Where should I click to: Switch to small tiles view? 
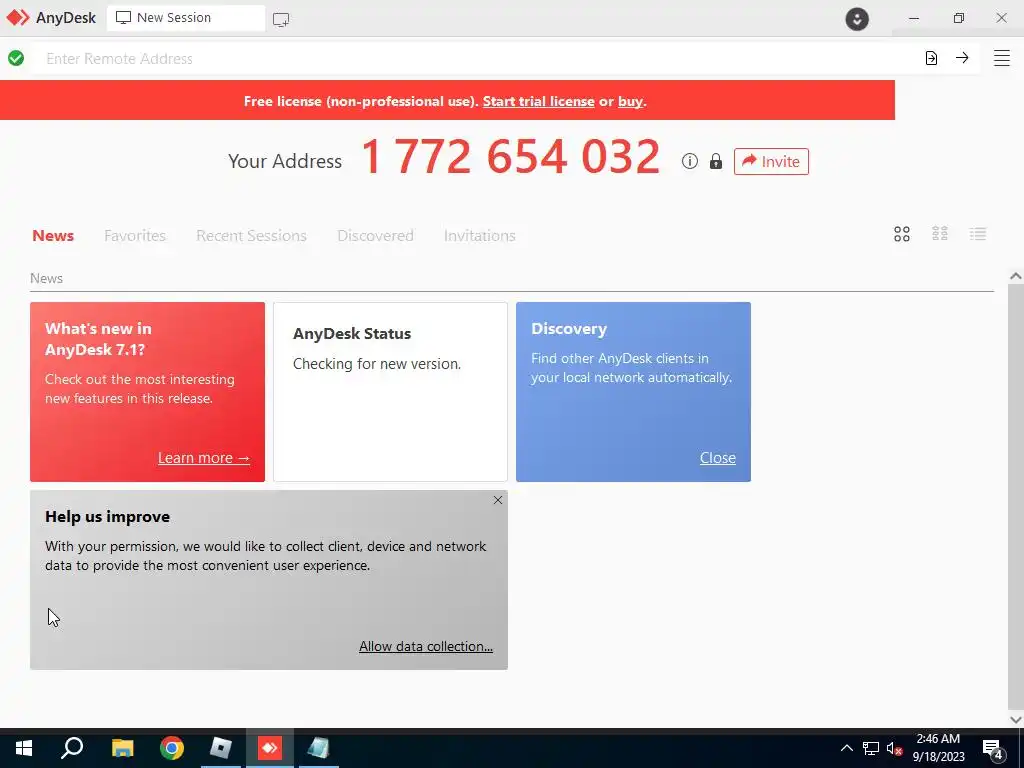click(x=940, y=234)
